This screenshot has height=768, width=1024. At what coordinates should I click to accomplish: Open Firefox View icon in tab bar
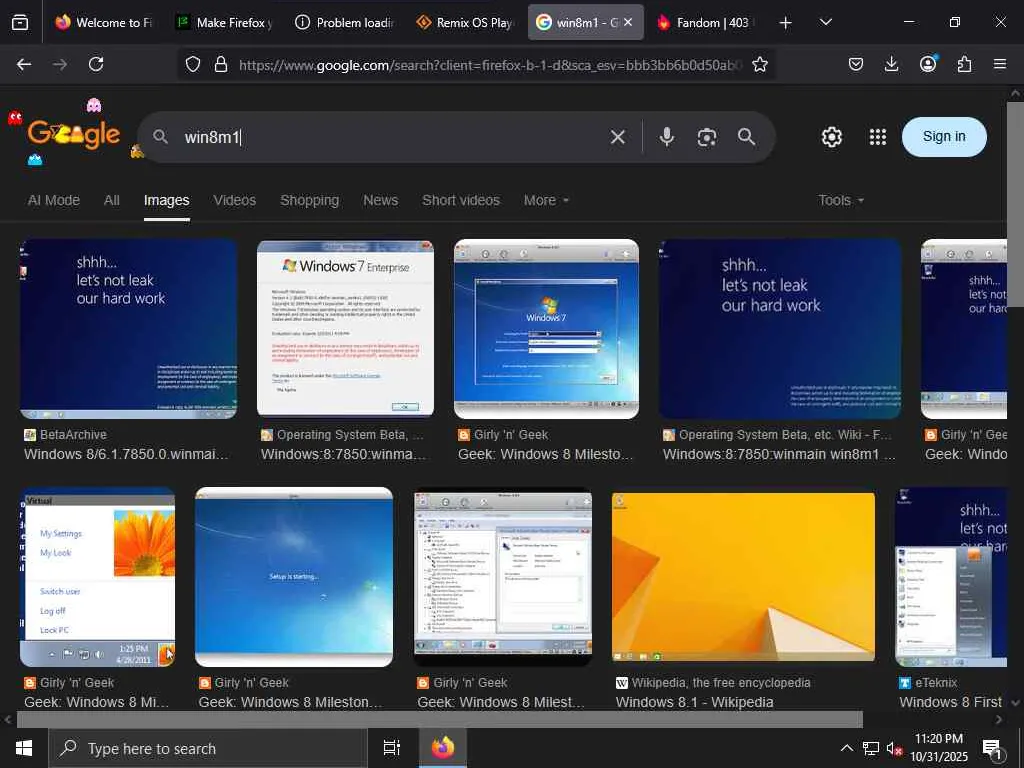point(20,22)
